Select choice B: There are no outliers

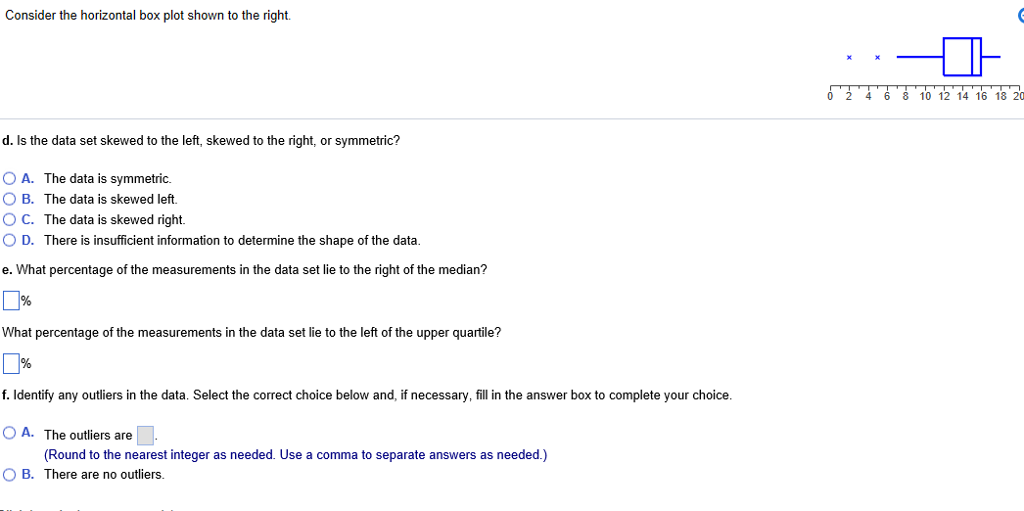(x=10, y=474)
